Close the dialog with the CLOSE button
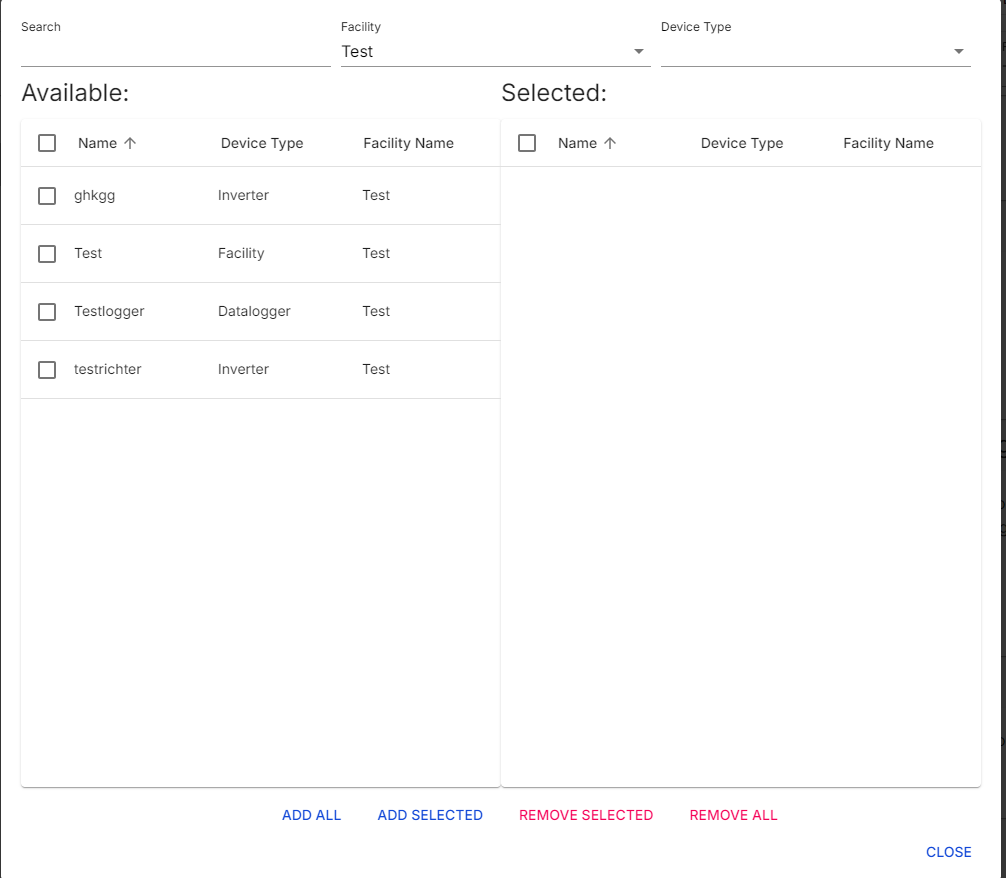The image size is (1006, 878). tap(948, 852)
